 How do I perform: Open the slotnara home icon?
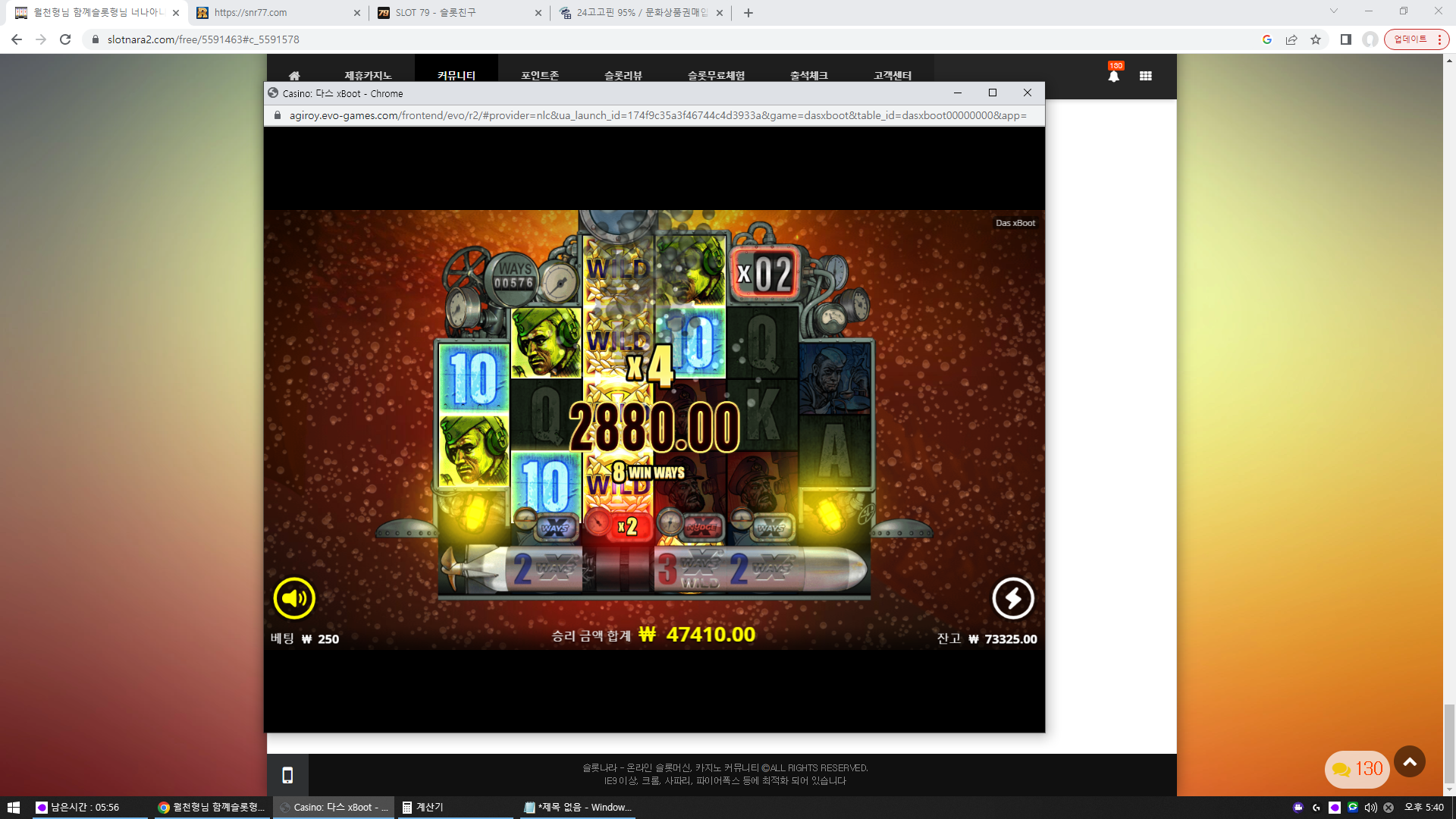(294, 75)
